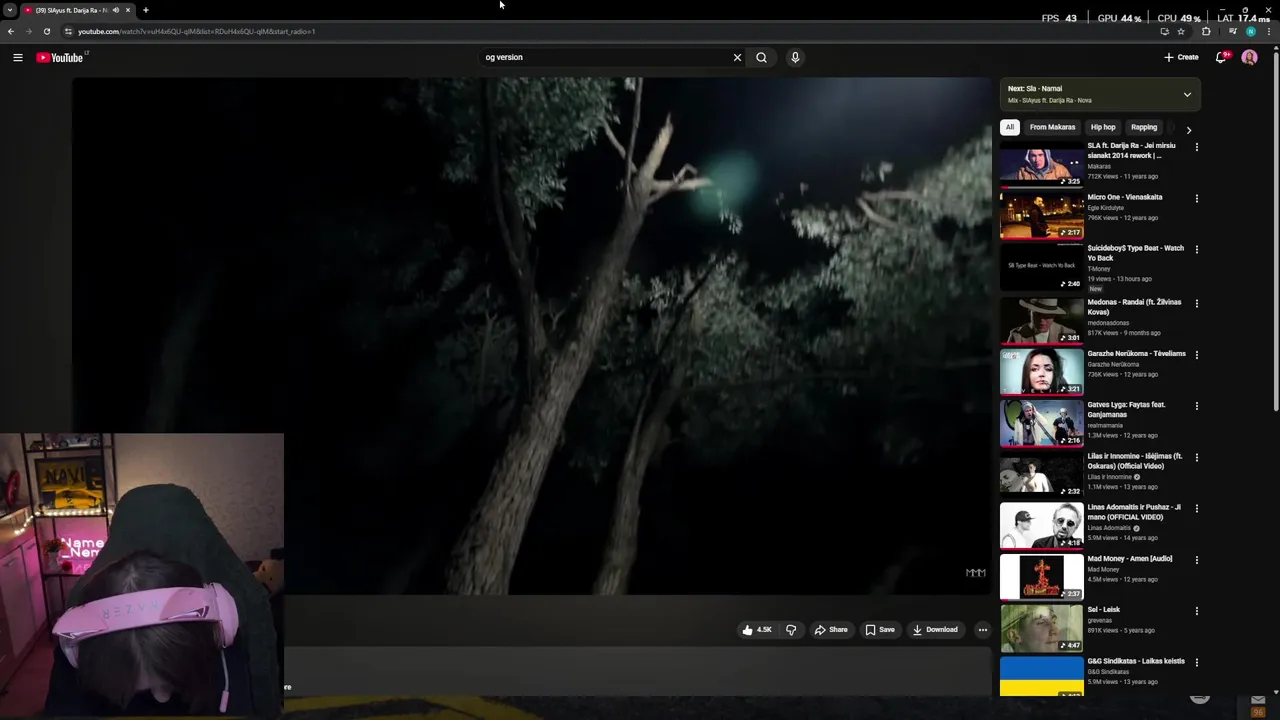Image resolution: width=1280 pixels, height=720 pixels.
Task: Open the install/cast screen icon in address bar
Action: [1164, 31]
